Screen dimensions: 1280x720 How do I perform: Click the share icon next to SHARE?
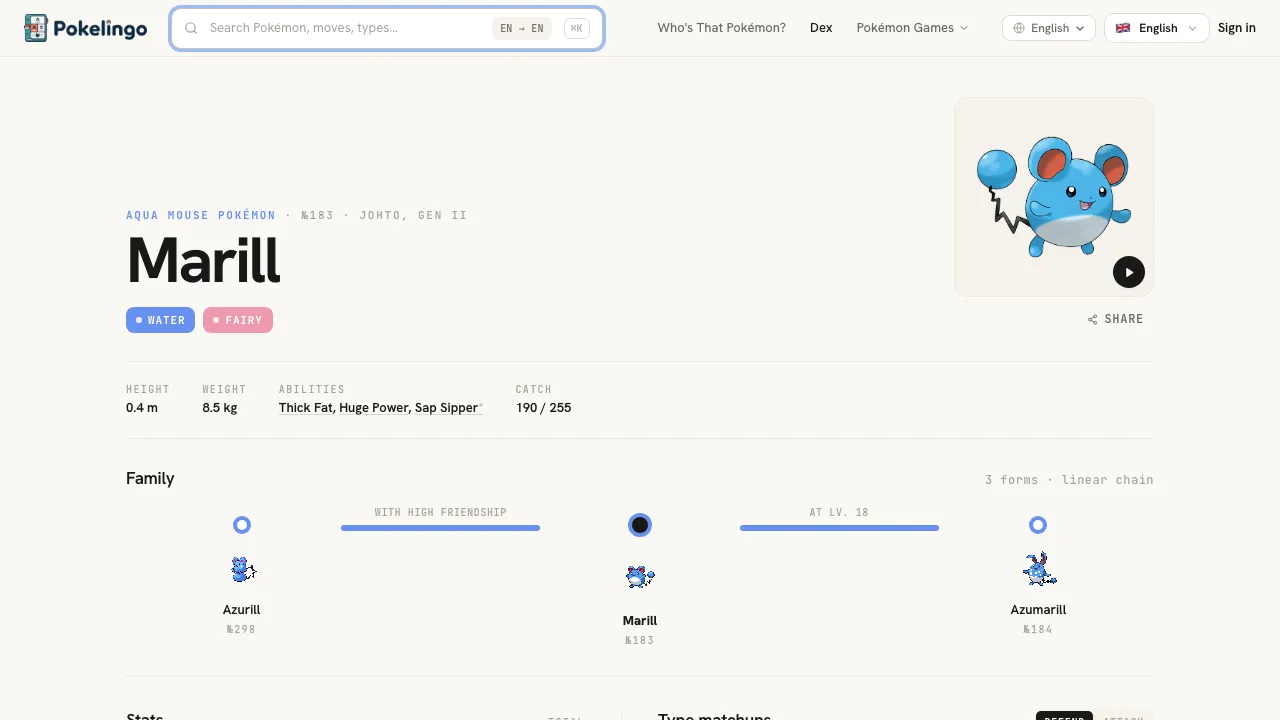coord(1093,319)
